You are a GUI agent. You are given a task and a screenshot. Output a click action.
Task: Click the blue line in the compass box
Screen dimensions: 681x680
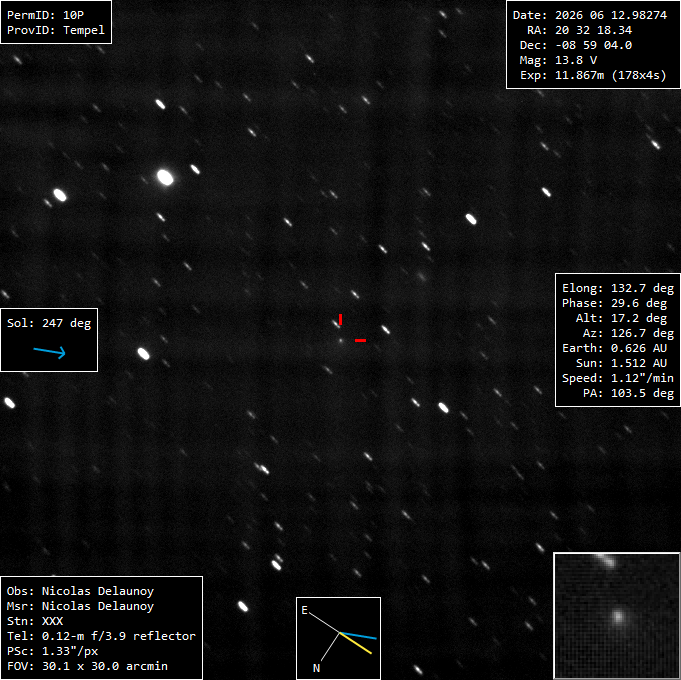(x=358, y=636)
